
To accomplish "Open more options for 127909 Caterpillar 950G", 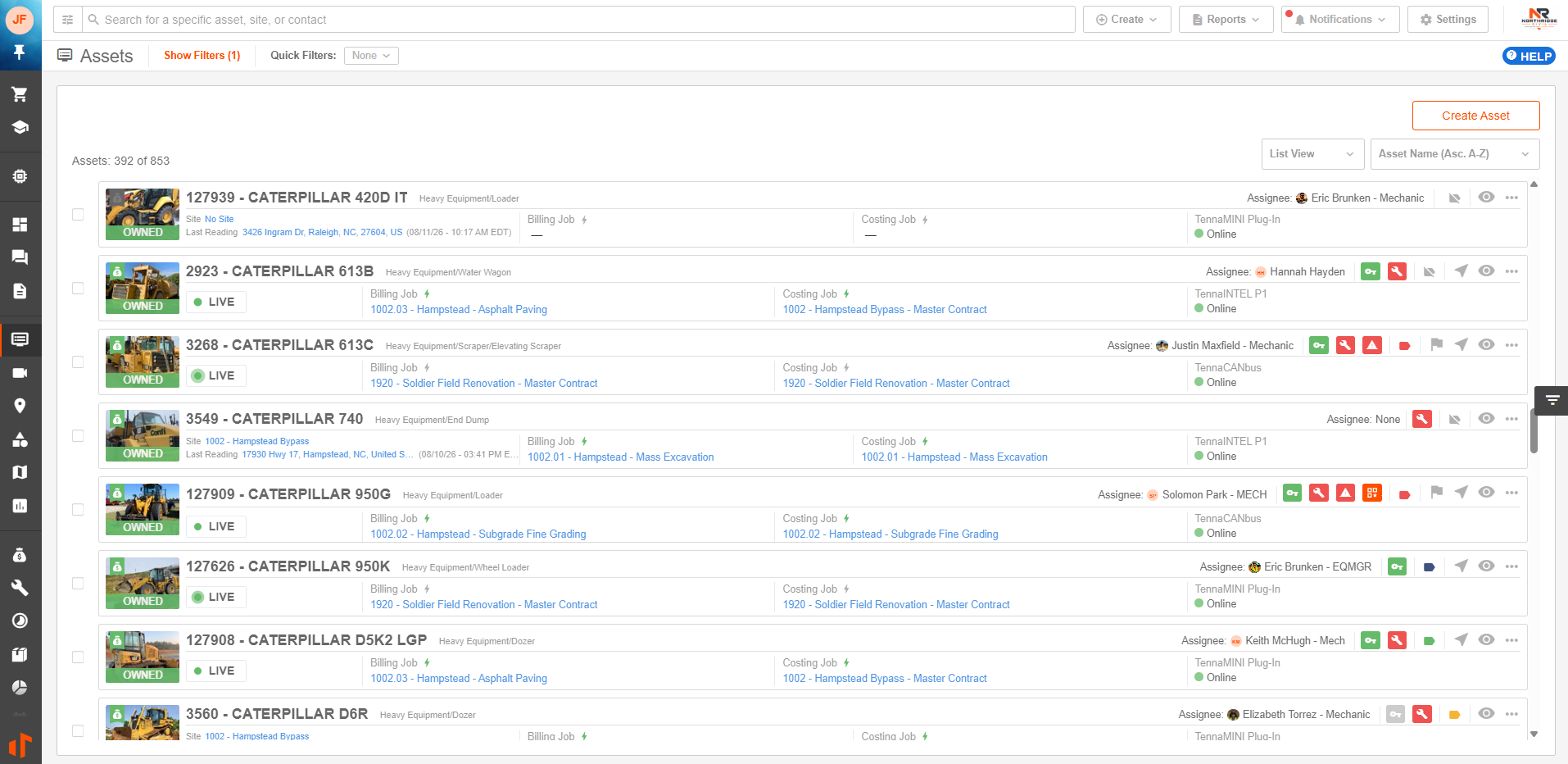I will (x=1511, y=493).
